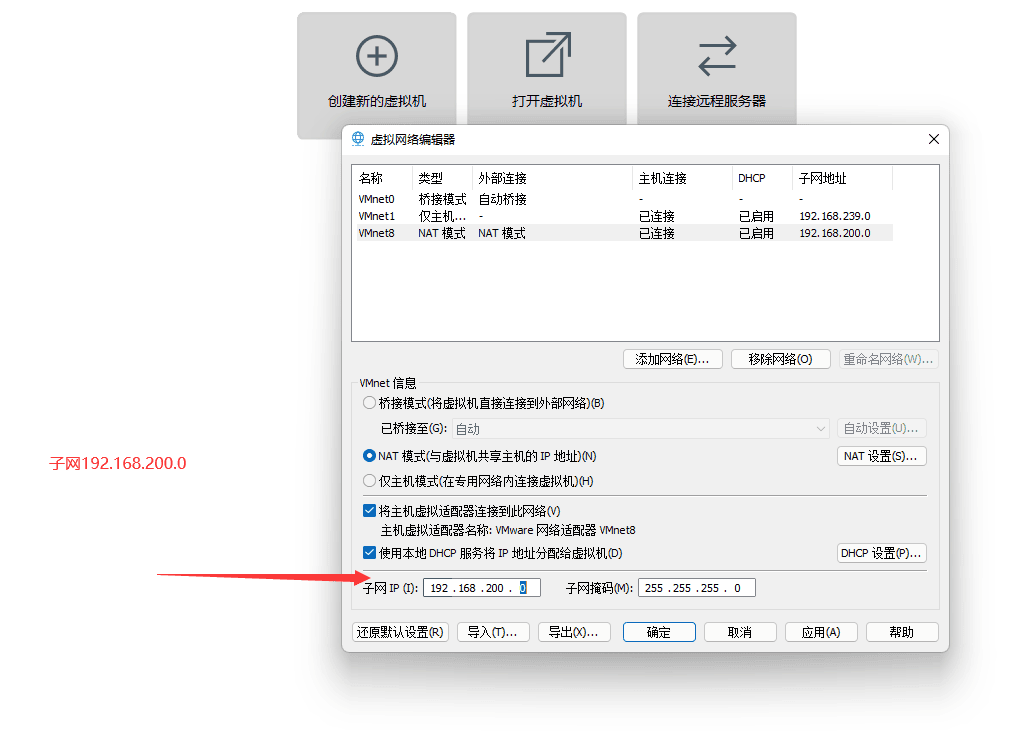Image resolution: width=1016 pixels, height=731 pixels.
Task: Click the 添加网络 add network button
Action: click(672, 359)
